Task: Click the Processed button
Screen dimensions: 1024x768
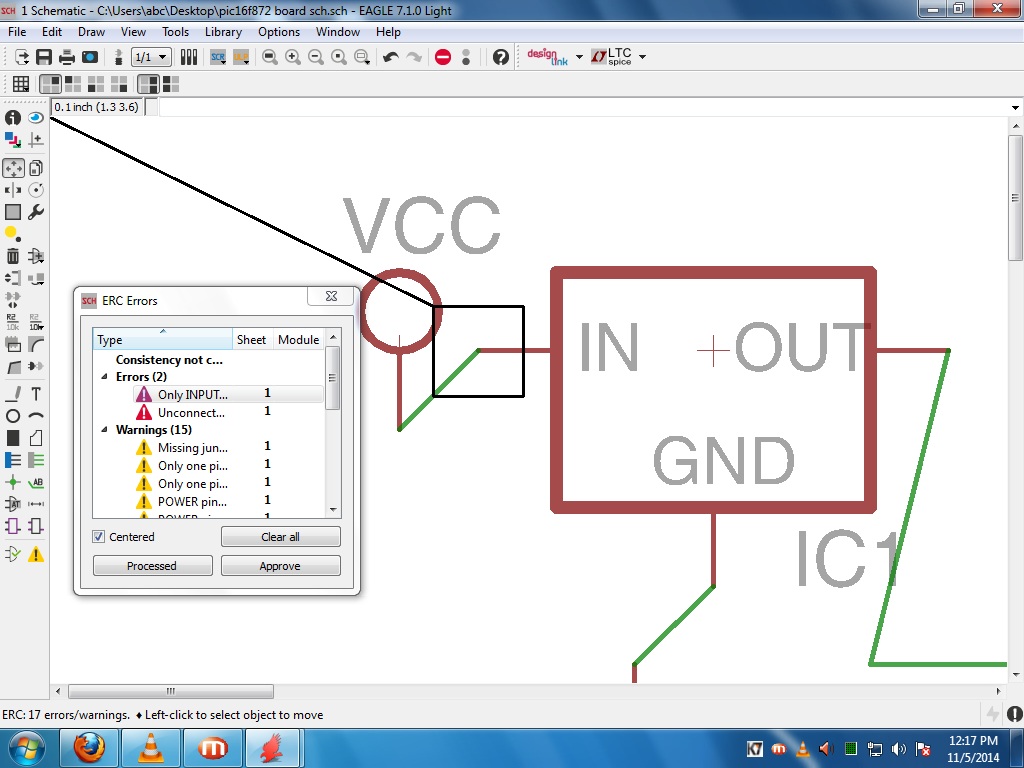Action: coord(153,566)
